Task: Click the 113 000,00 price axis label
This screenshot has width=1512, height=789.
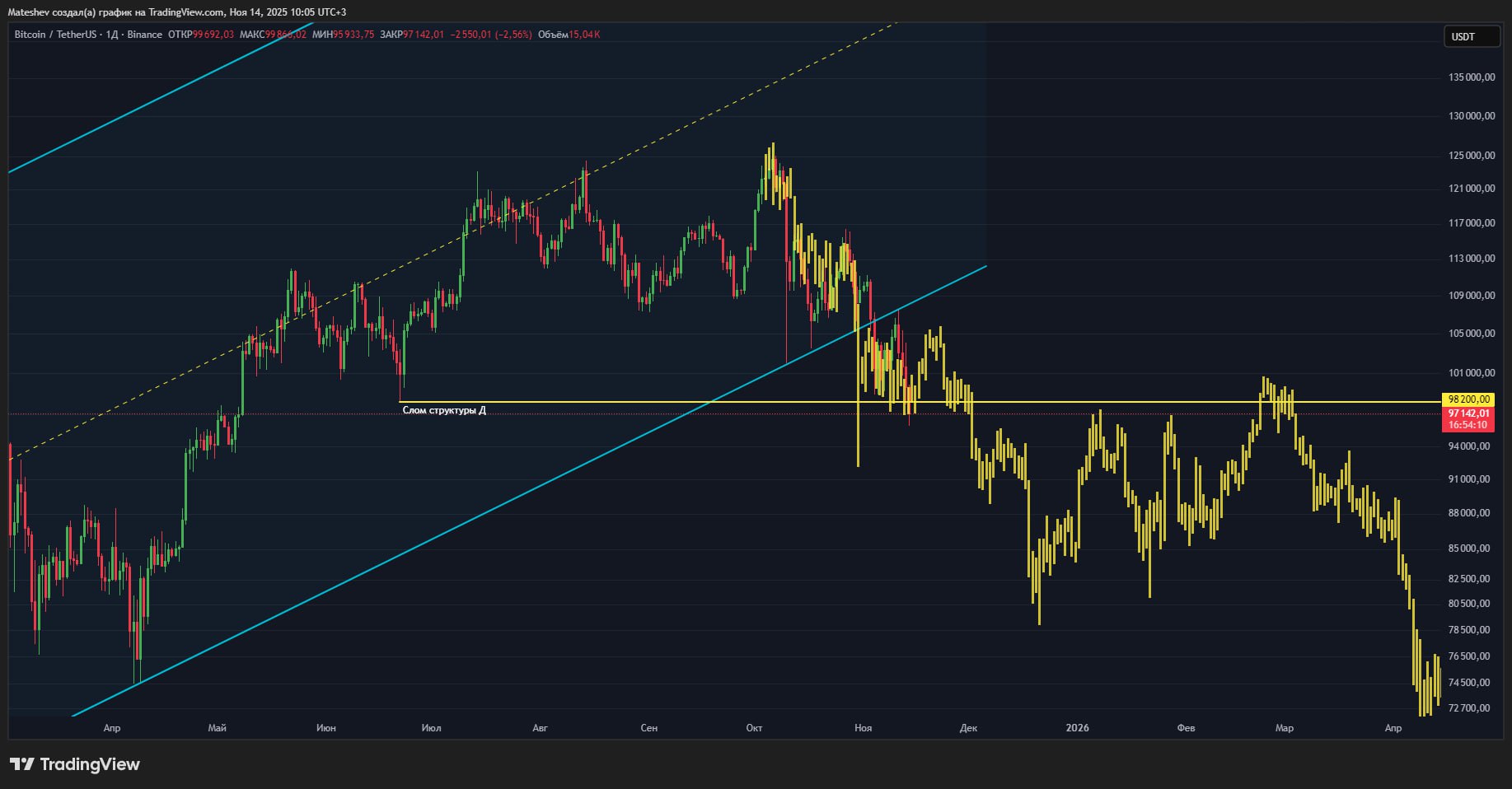Action: 1472,259
